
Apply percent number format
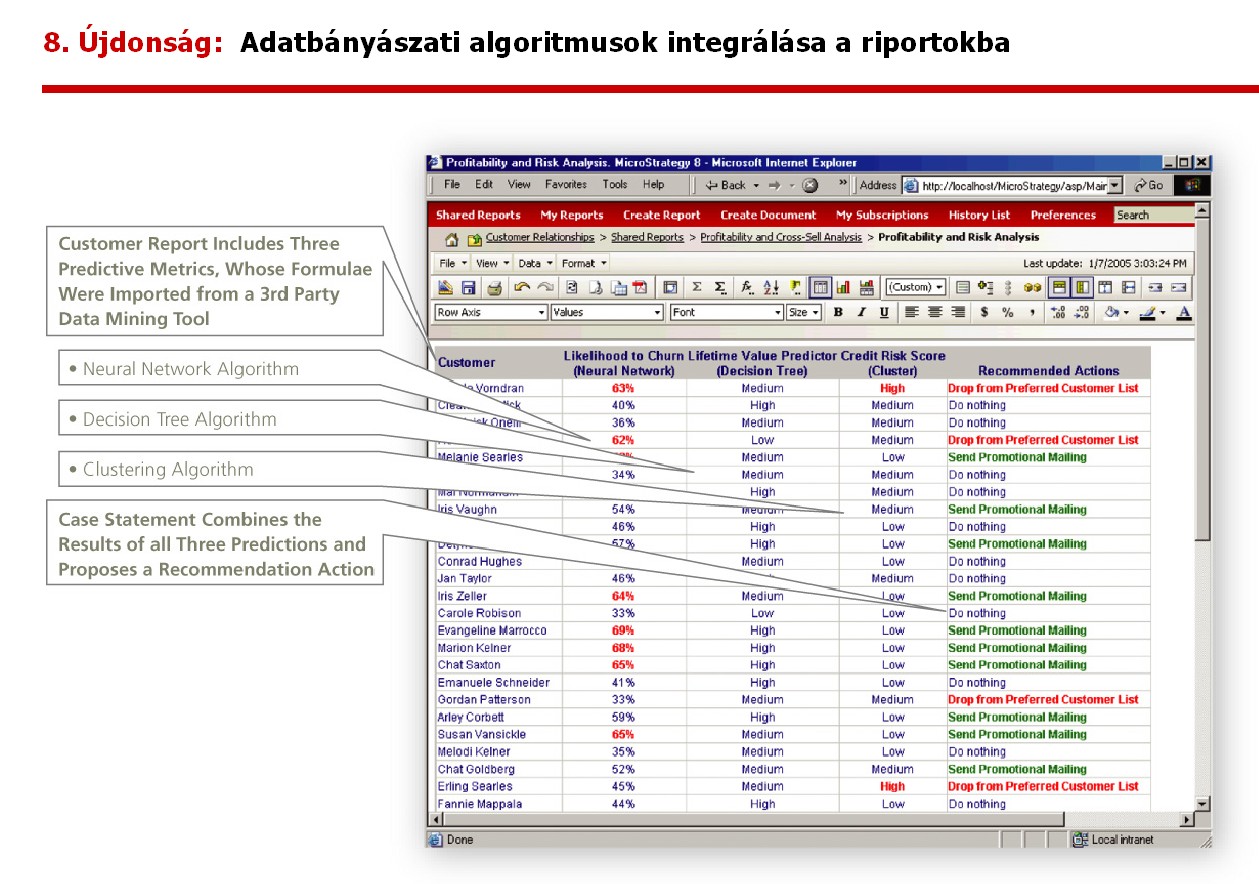click(1008, 312)
